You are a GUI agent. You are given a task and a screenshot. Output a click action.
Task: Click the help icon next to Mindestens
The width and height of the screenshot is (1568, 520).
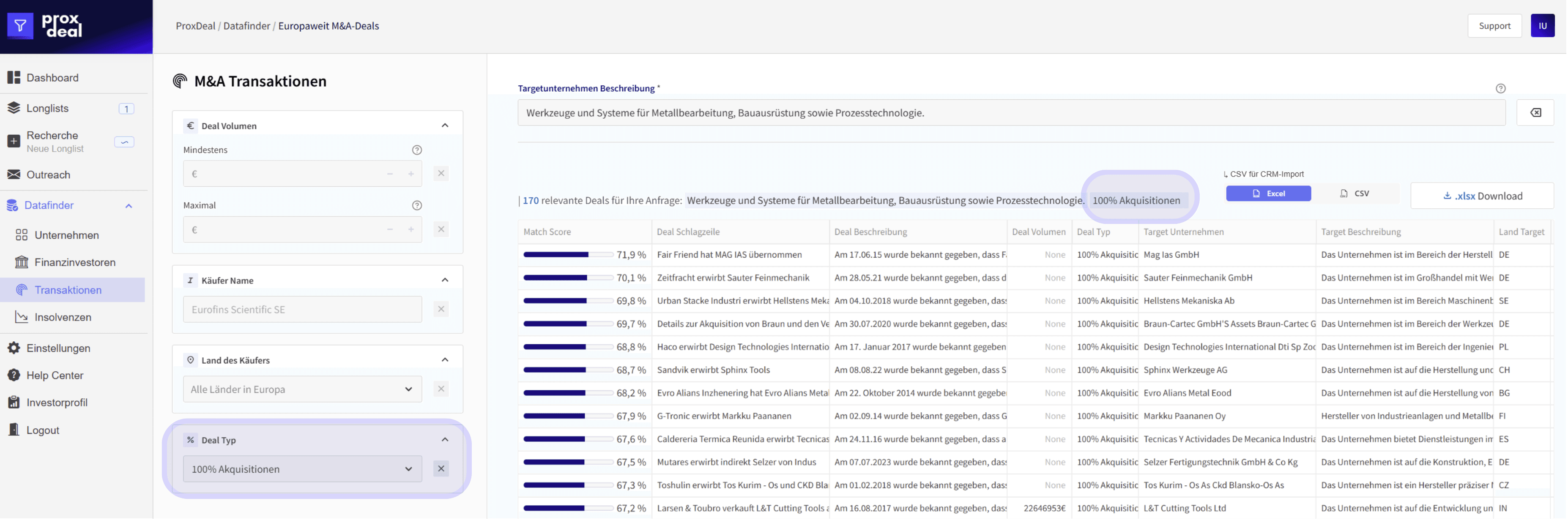(417, 150)
